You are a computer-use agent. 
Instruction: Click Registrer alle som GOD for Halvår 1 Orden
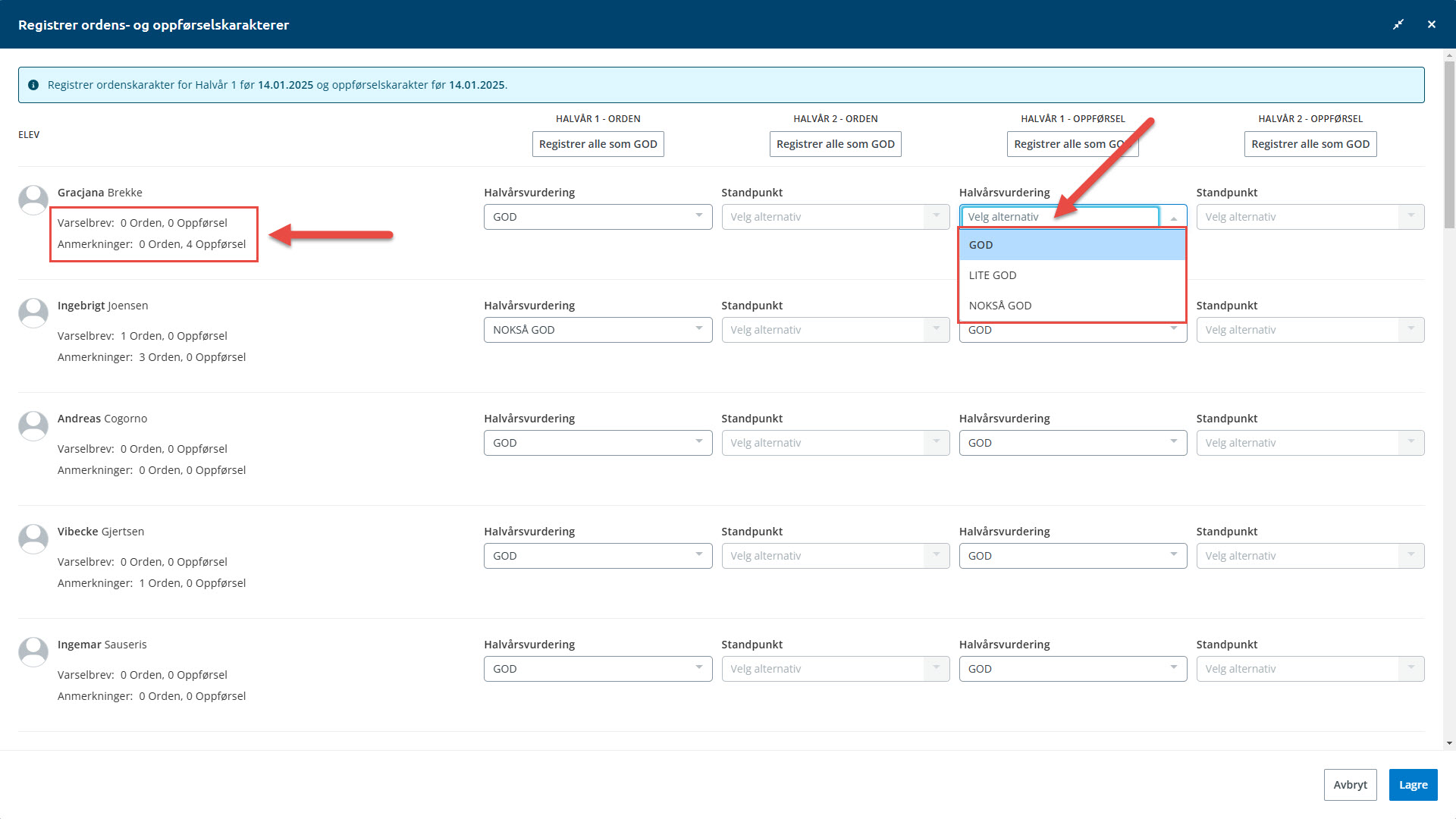[x=598, y=144]
